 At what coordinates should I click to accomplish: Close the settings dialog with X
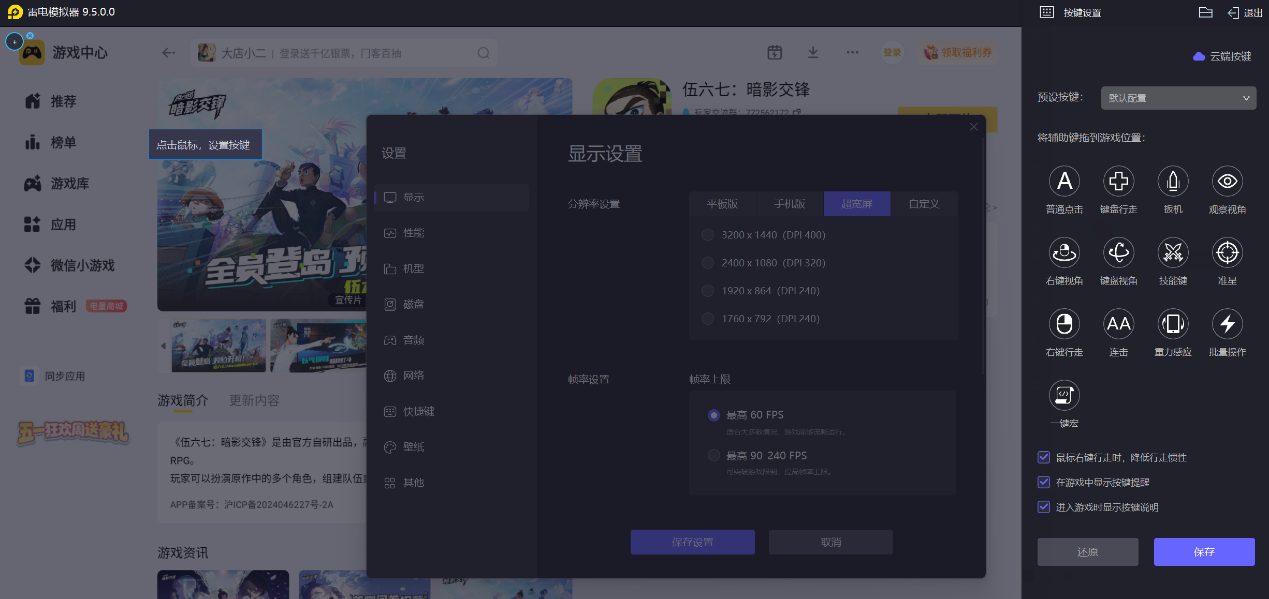coord(974,127)
